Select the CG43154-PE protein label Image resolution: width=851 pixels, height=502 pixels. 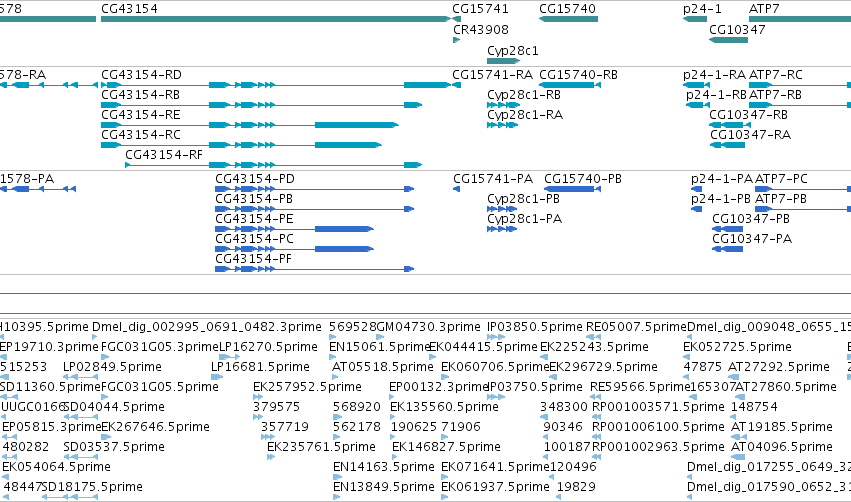(x=254, y=219)
